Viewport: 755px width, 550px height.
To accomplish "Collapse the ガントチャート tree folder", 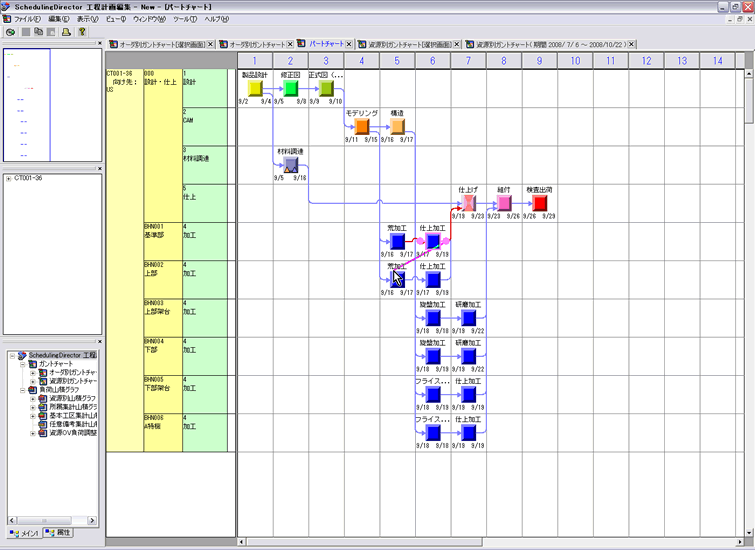I will pyautogui.click(x=21, y=364).
